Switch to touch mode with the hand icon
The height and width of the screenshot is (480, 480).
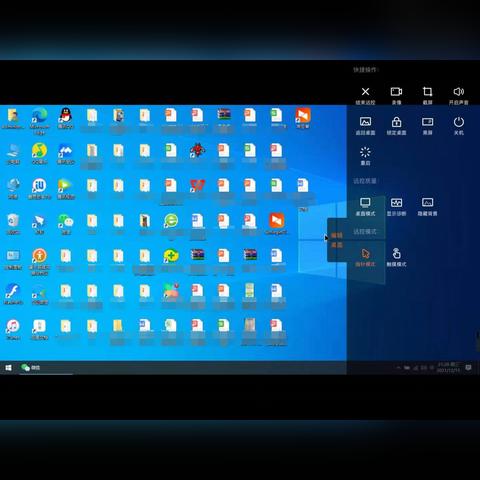(x=396, y=257)
